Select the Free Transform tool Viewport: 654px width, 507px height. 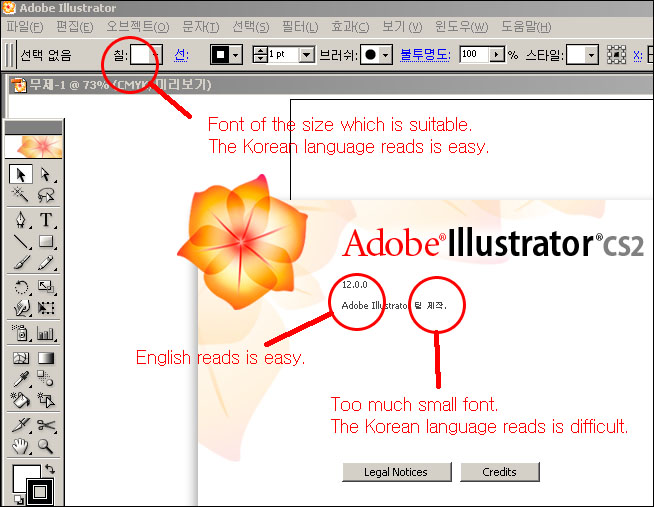pyautogui.click(x=46, y=308)
